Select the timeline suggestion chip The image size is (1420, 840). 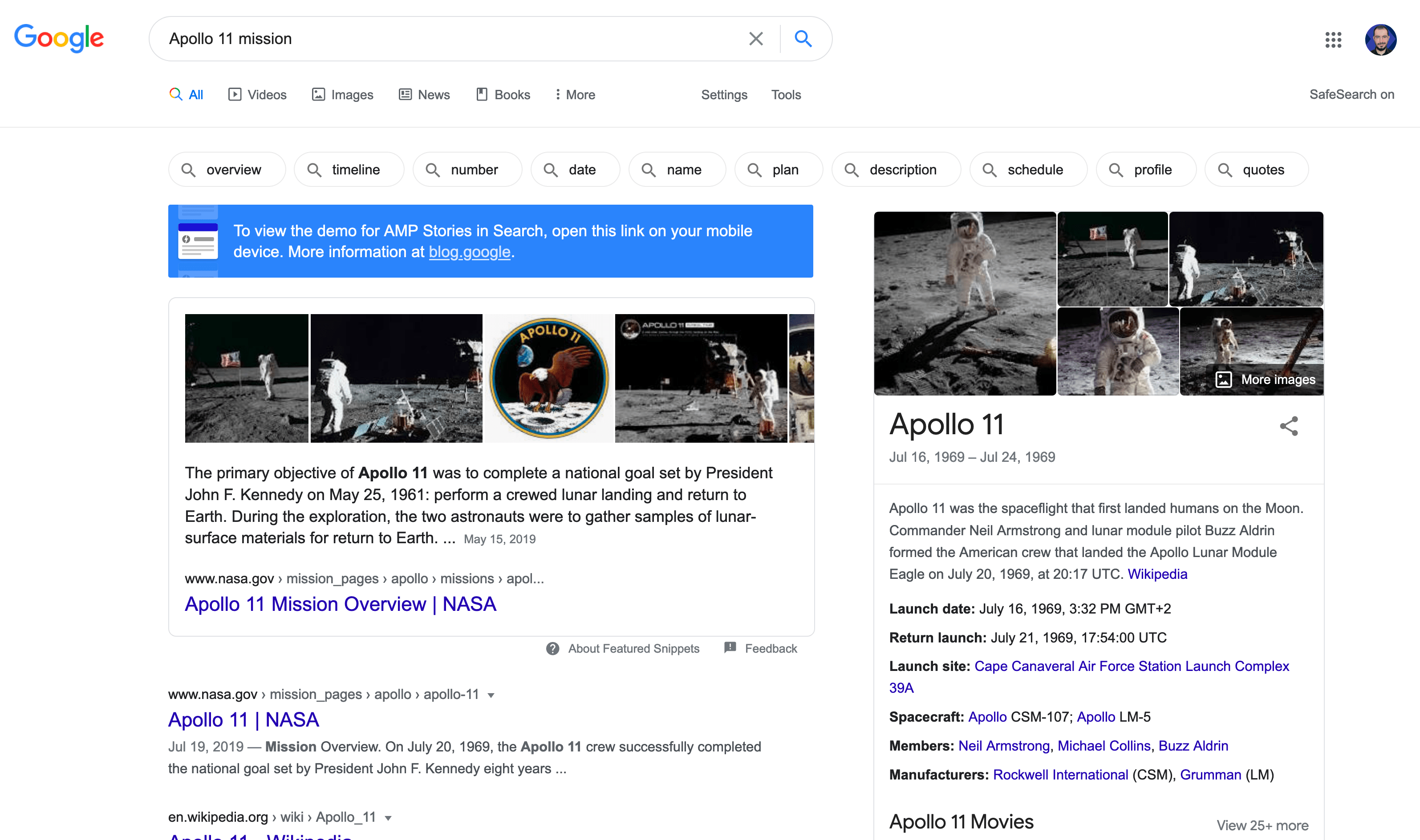click(x=349, y=169)
